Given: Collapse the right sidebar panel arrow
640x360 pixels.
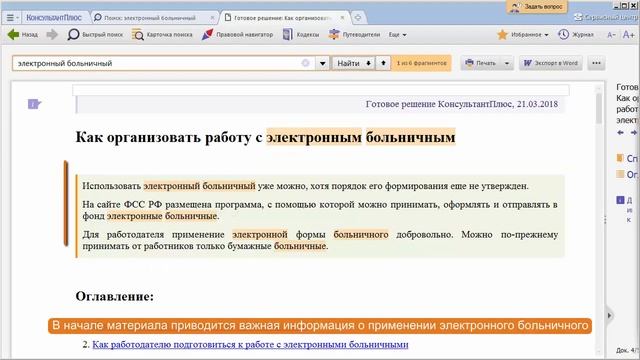Looking at the screenshot, I should [609, 315].
